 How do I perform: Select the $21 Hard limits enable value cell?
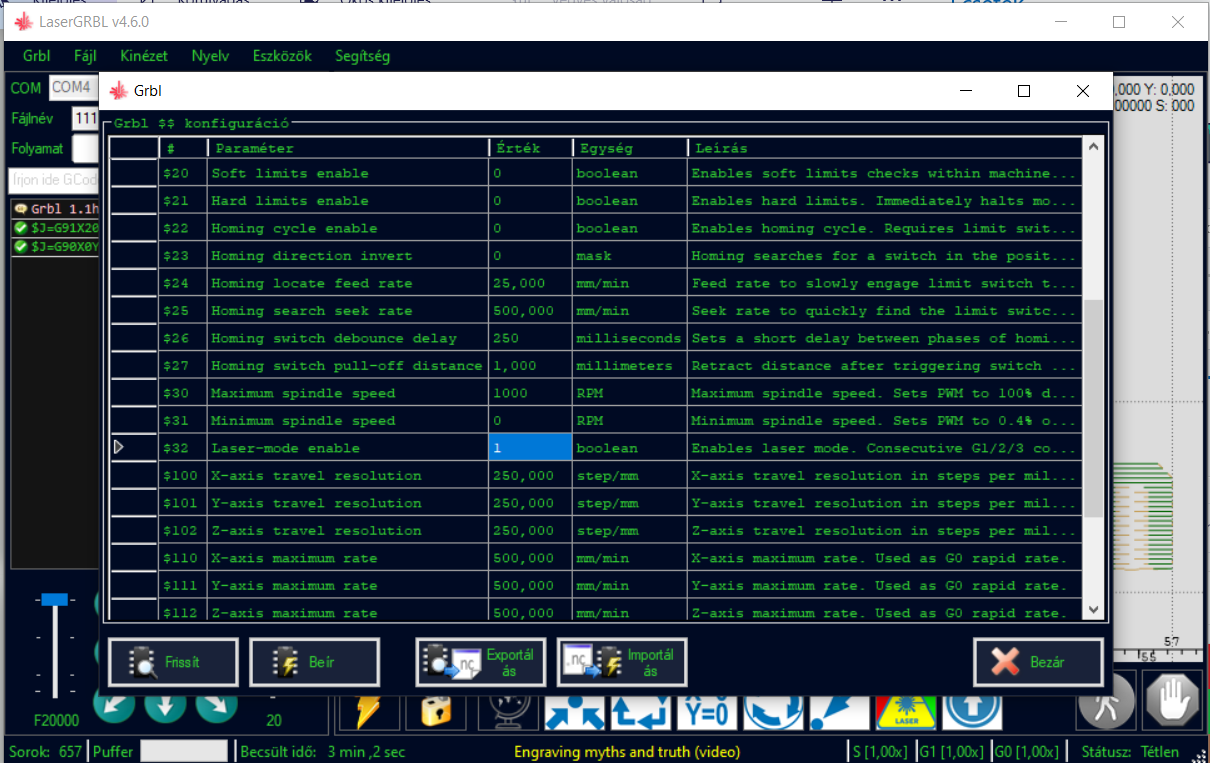pos(530,201)
